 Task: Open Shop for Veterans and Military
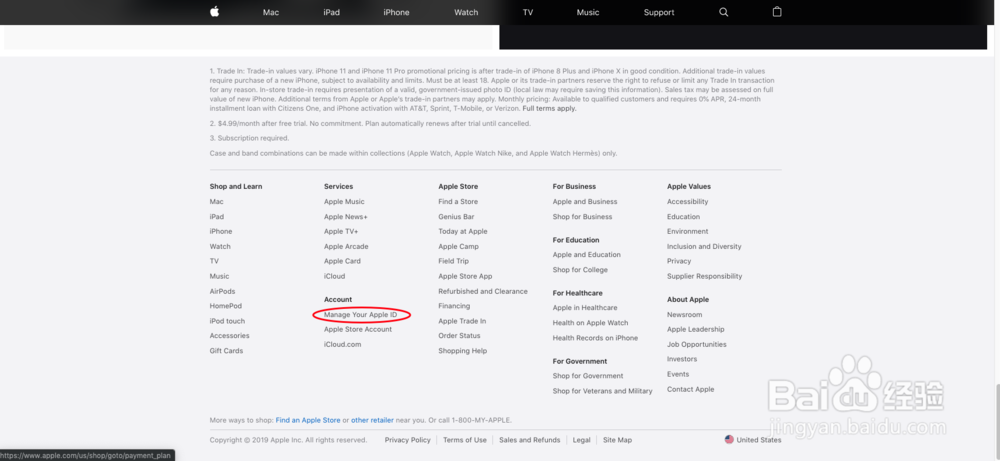point(603,391)
